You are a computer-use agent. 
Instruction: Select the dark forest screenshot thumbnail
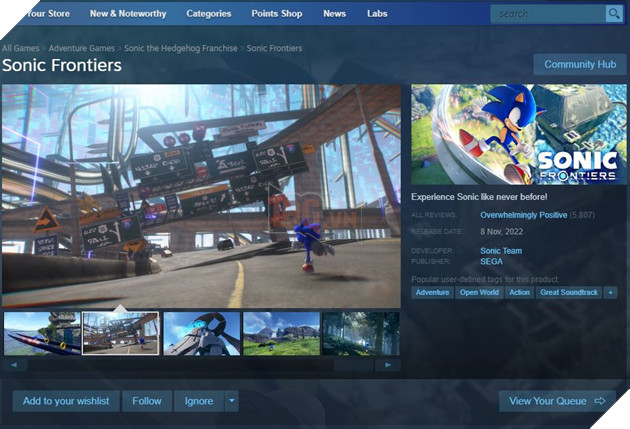(x=361, y=334)
